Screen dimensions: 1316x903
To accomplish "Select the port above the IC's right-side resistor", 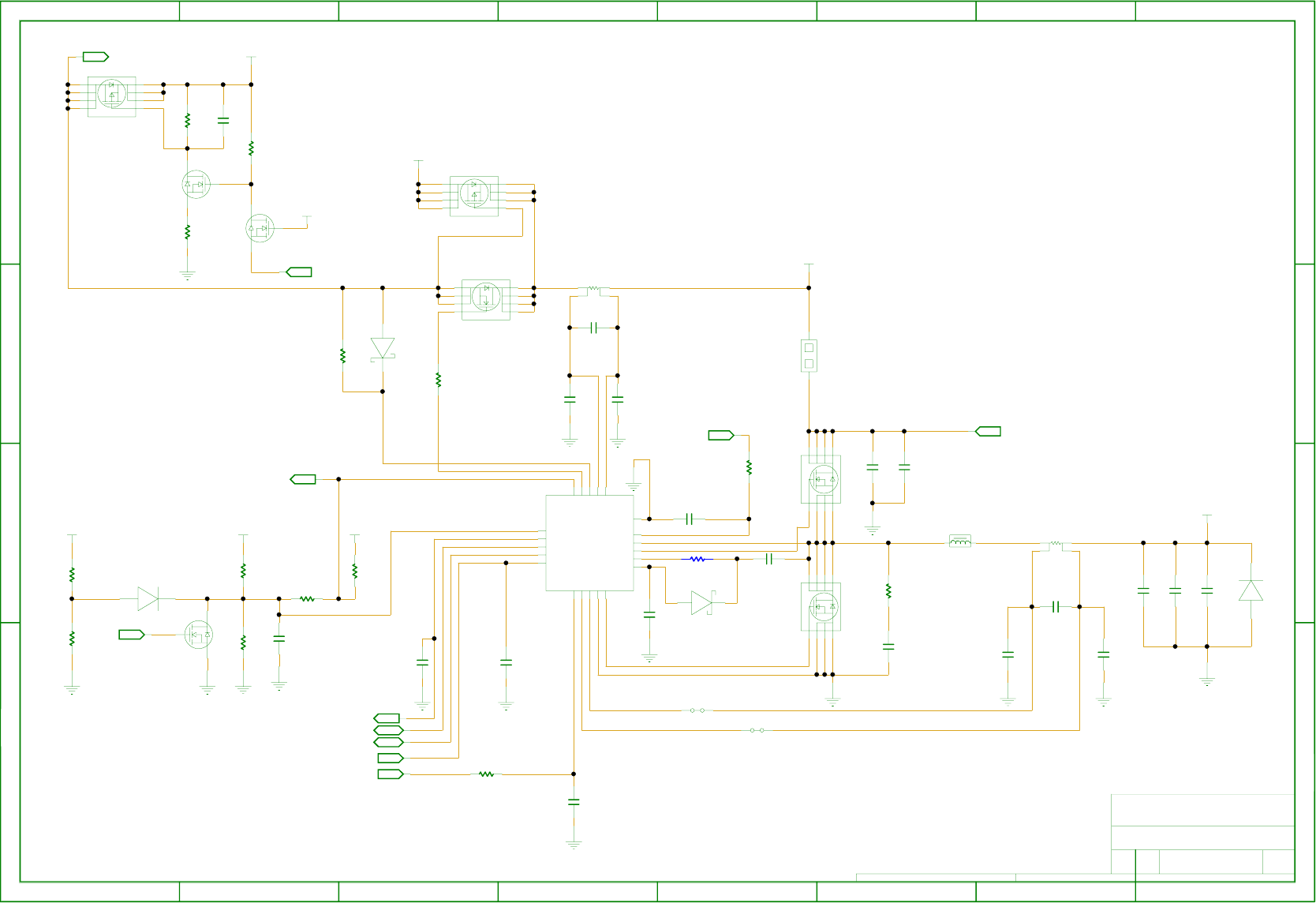I will (x=721, y=435).
